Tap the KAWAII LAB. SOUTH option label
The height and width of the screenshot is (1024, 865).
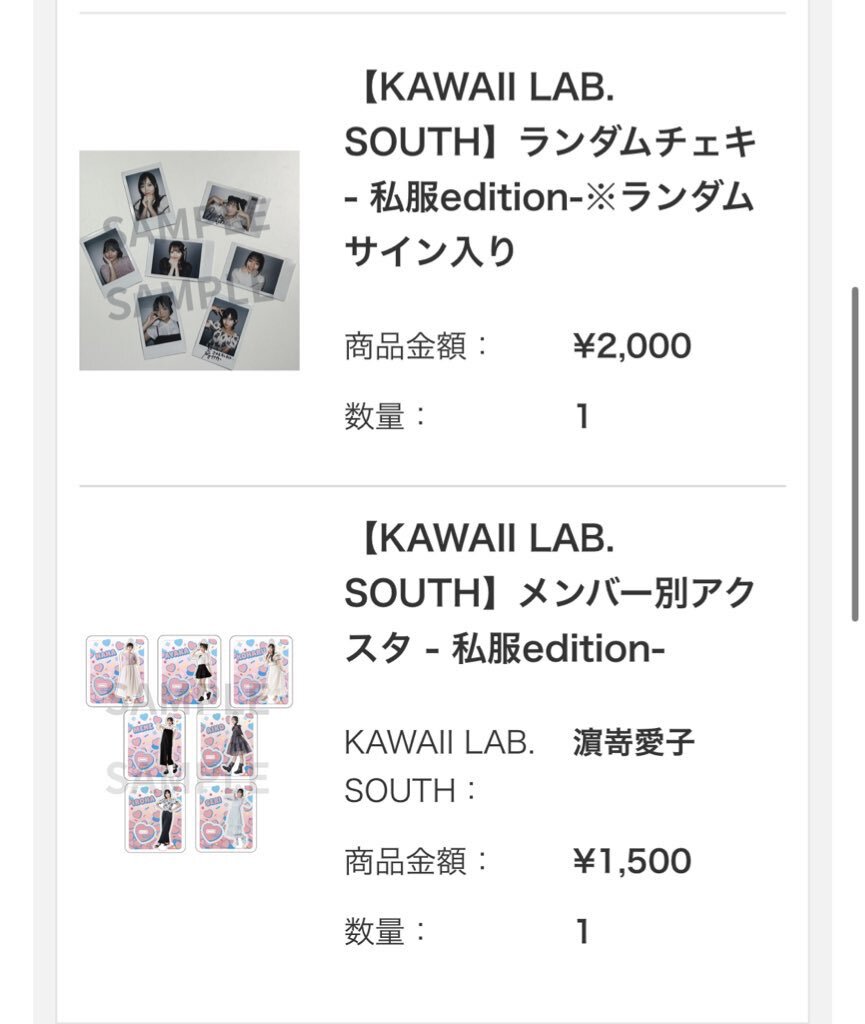point(440,767)
